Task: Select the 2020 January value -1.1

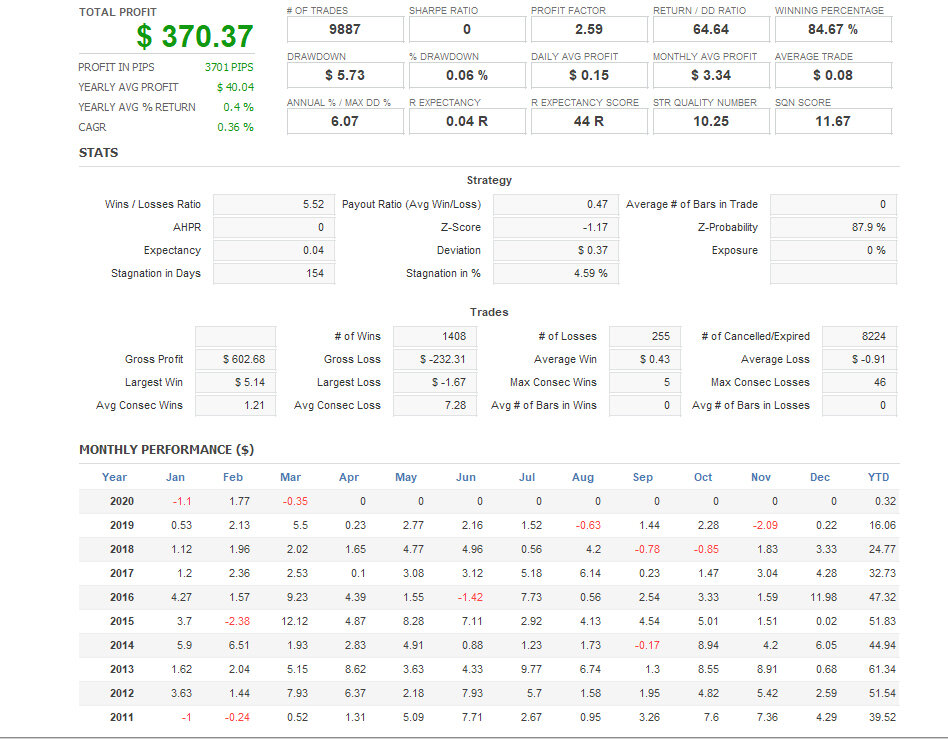Action: (x=182, y=501)
